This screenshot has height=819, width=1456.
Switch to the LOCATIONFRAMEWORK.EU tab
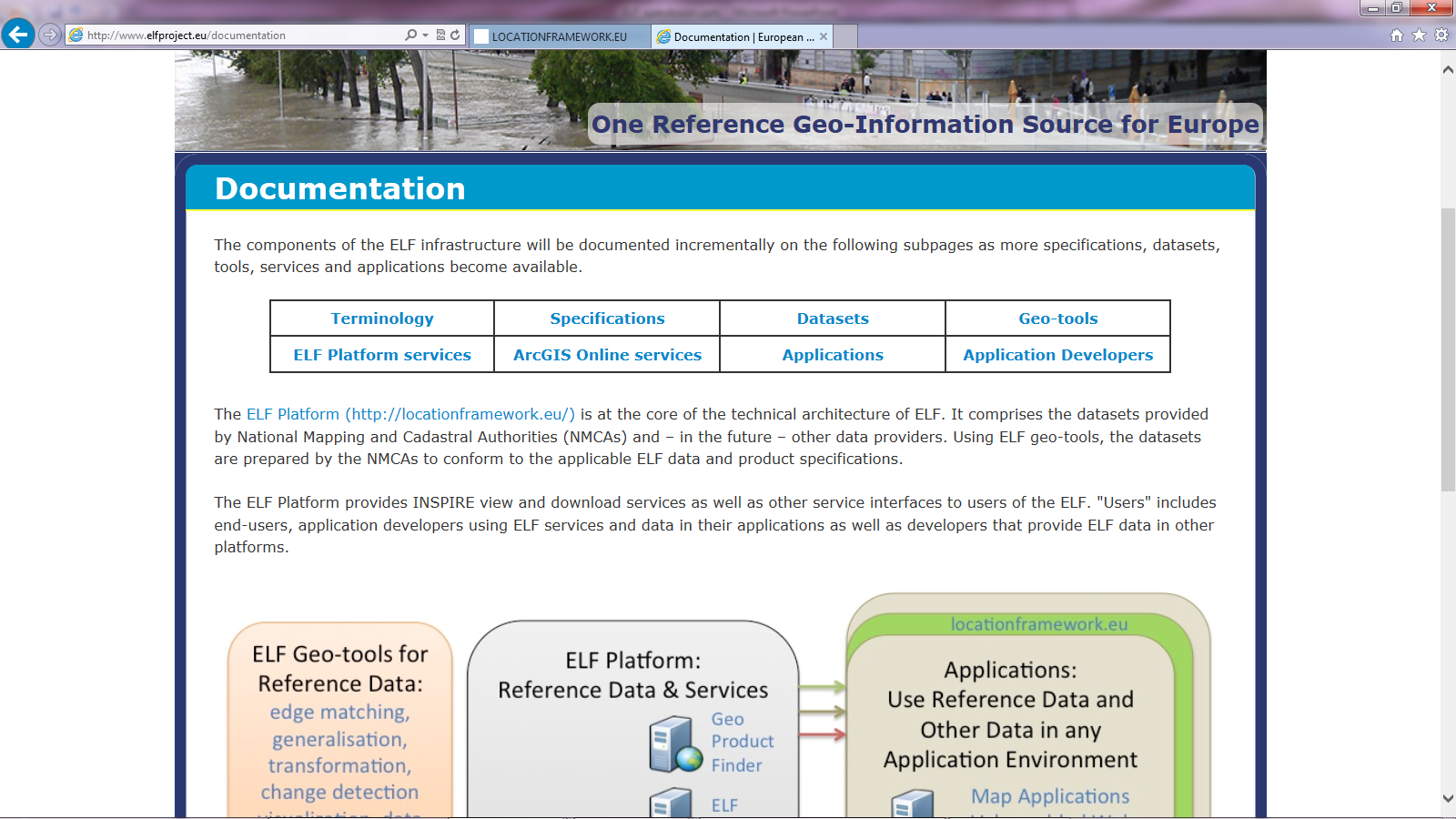(560, 36)
